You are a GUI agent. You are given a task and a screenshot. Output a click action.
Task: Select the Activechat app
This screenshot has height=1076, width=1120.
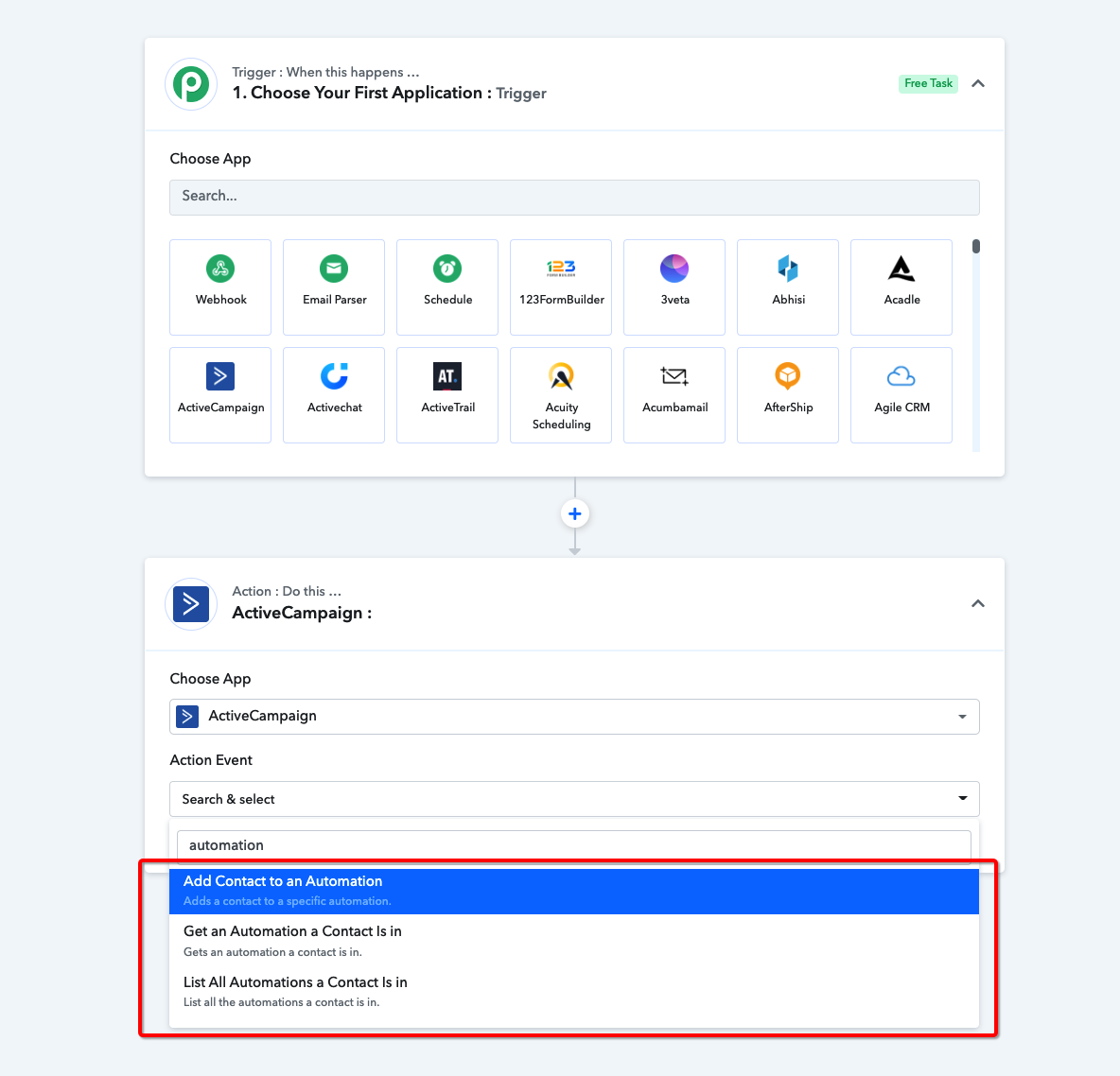[334, 395]
